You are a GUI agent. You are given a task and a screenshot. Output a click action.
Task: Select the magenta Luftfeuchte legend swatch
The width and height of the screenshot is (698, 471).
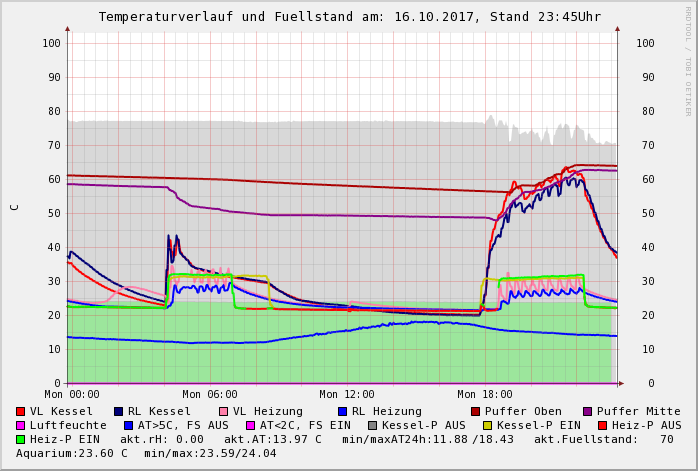pyautogui.click(x=21, y=425)
